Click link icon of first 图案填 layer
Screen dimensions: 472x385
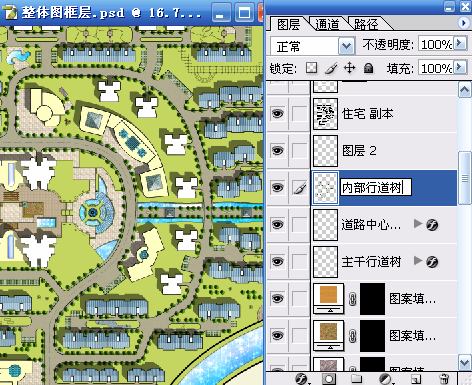352,299
